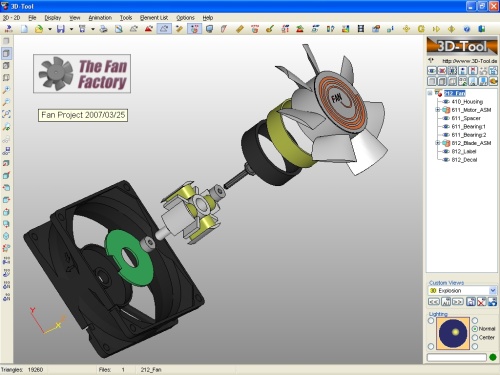Image resolution: width=500 pixels, height=375 pixels.
Task: Open the Animation menu
Action: (100, 18)
